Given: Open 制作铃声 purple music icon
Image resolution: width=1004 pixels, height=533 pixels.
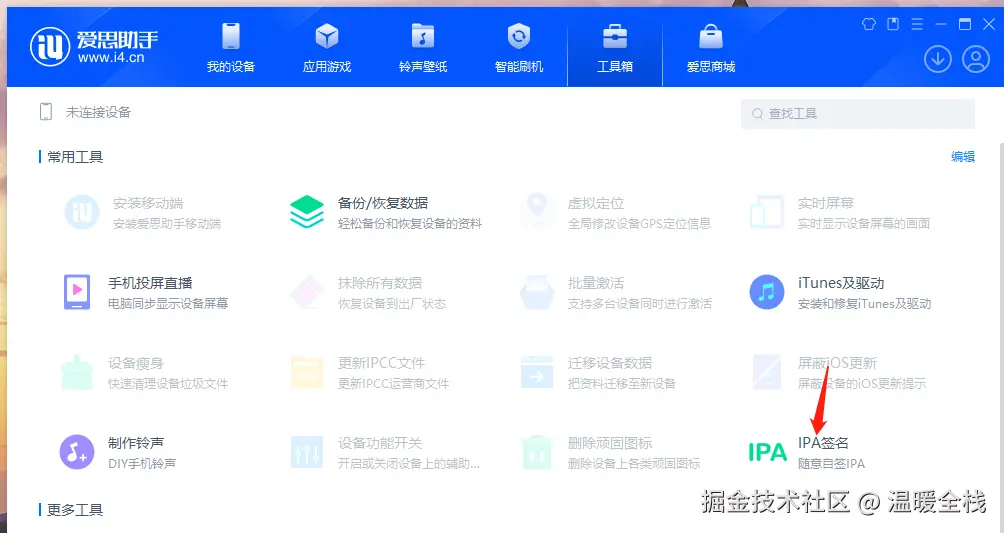Looking at the screenshot, I should [77, 452].
